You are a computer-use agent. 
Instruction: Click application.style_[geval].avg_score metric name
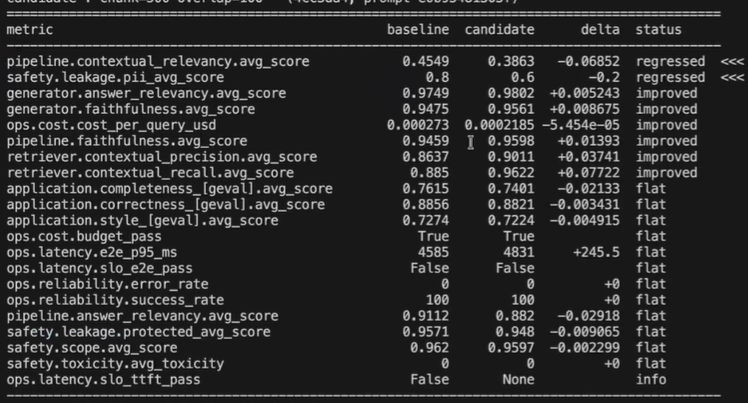142,220
